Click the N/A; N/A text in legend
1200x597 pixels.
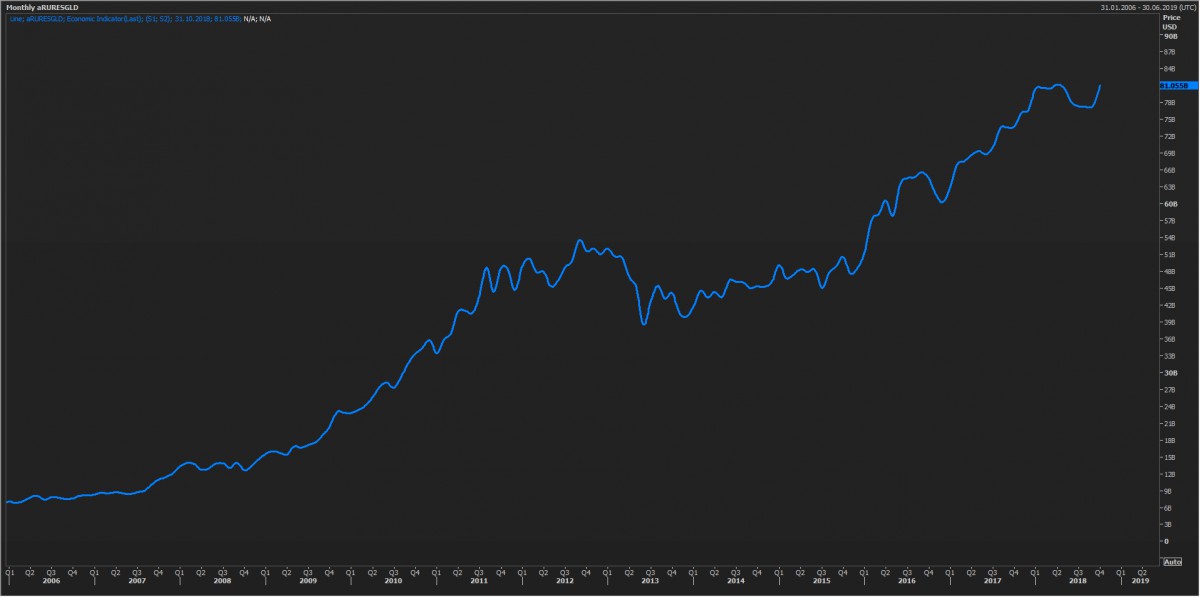[x=257, y=19]
